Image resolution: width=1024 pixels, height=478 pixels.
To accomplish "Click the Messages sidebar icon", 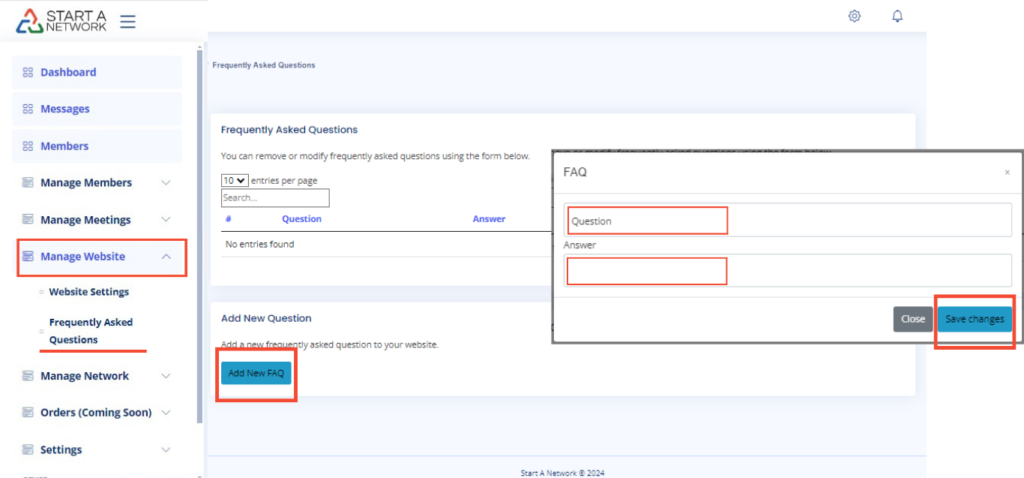I will (x=28, y=109).
